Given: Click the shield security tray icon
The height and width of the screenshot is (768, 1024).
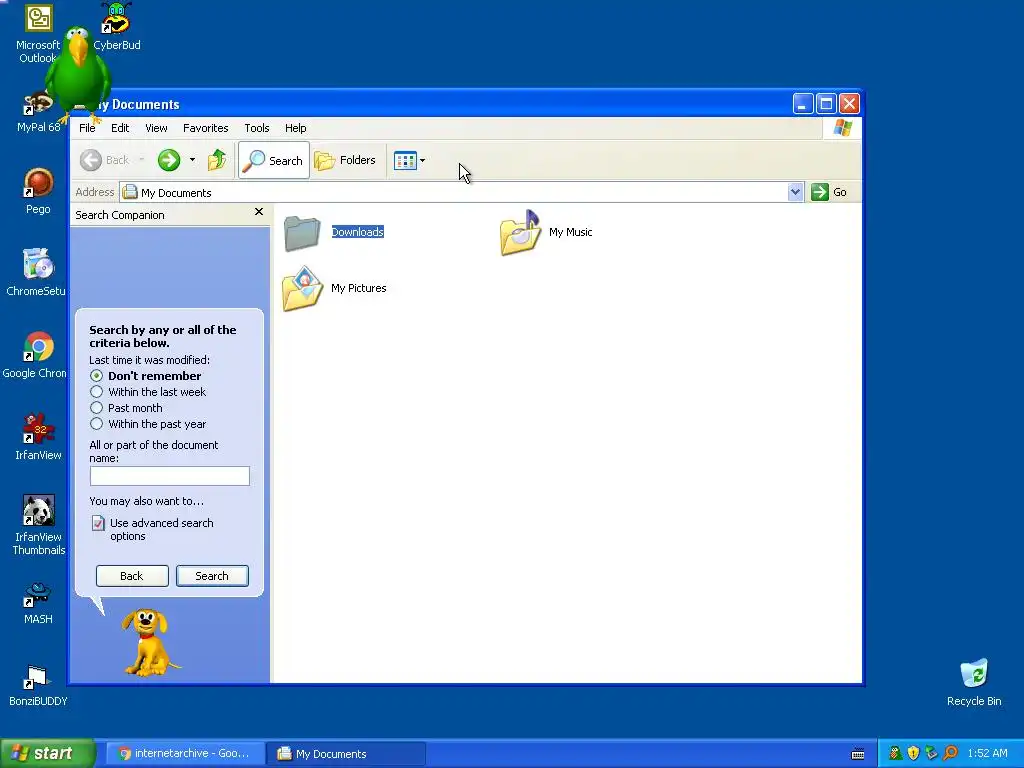Looking at the screenshot, I should click(x=913, y=753).
